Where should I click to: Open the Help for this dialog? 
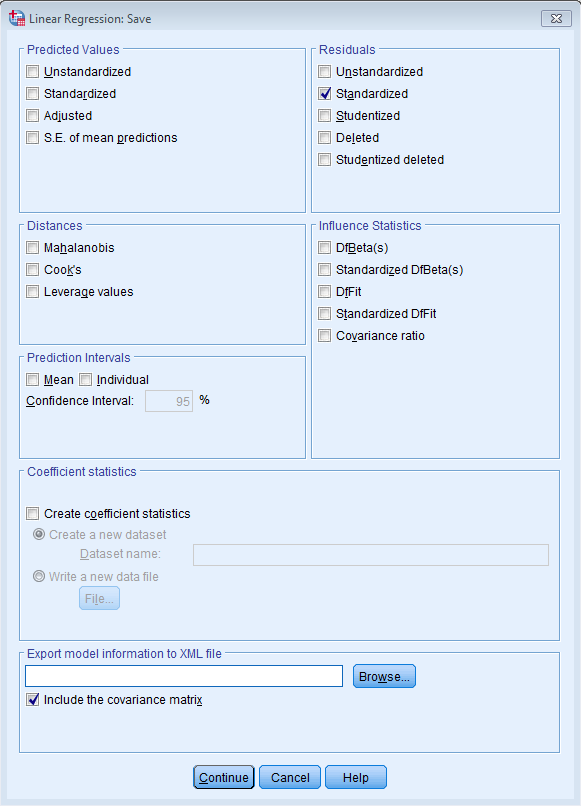click(x=355, y=777)
